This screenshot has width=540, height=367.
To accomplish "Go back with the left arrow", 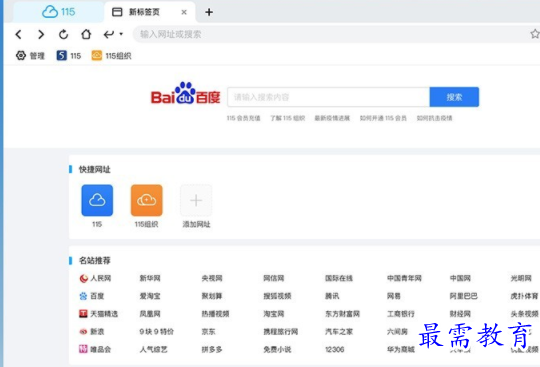I will pos(19,34).
